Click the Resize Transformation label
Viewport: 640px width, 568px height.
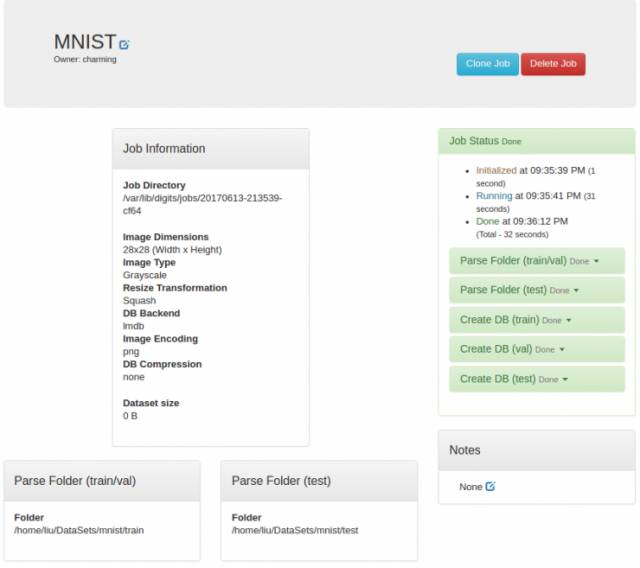(175, 288)
